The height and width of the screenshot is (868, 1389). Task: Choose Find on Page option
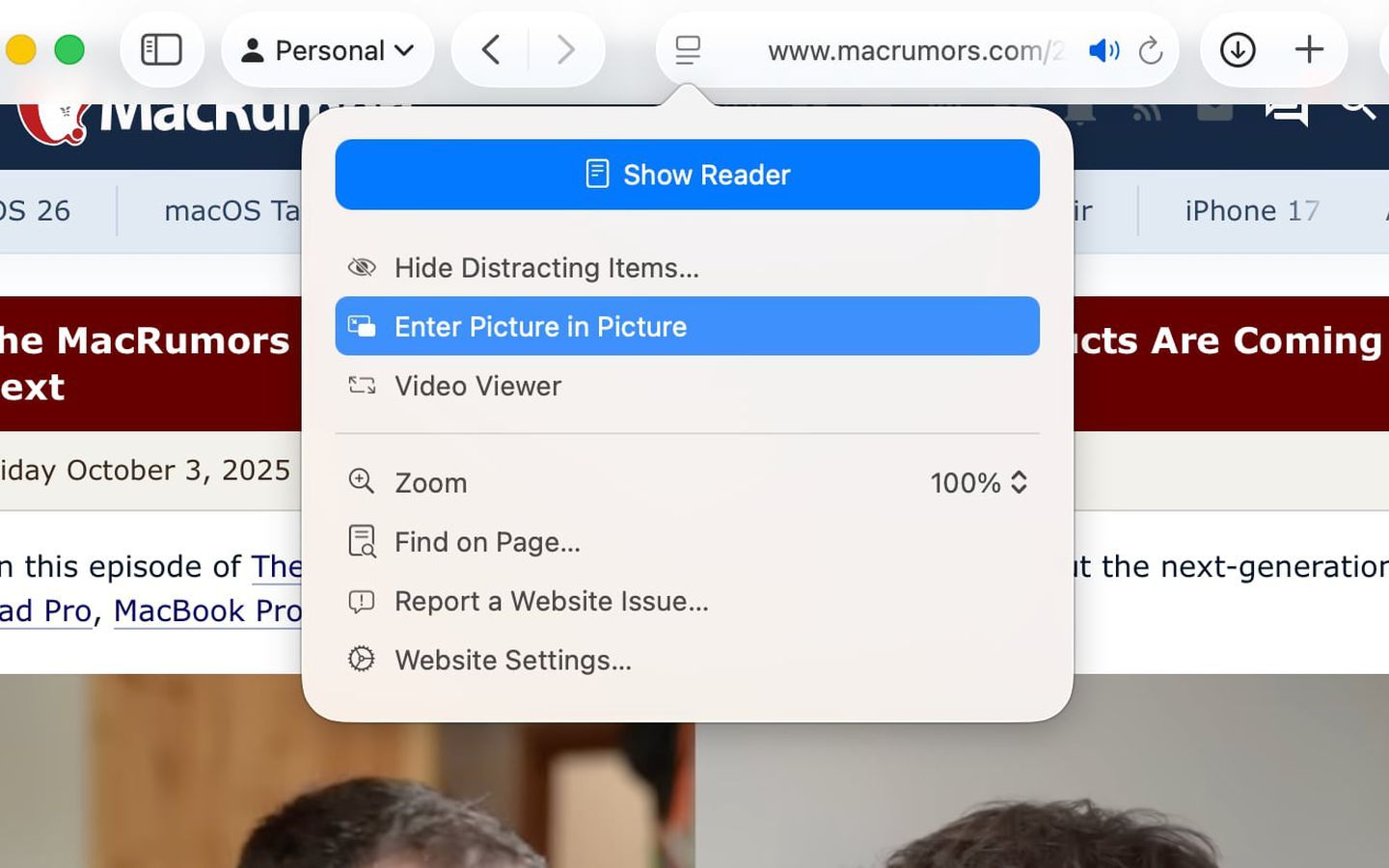tap(486, 542)
